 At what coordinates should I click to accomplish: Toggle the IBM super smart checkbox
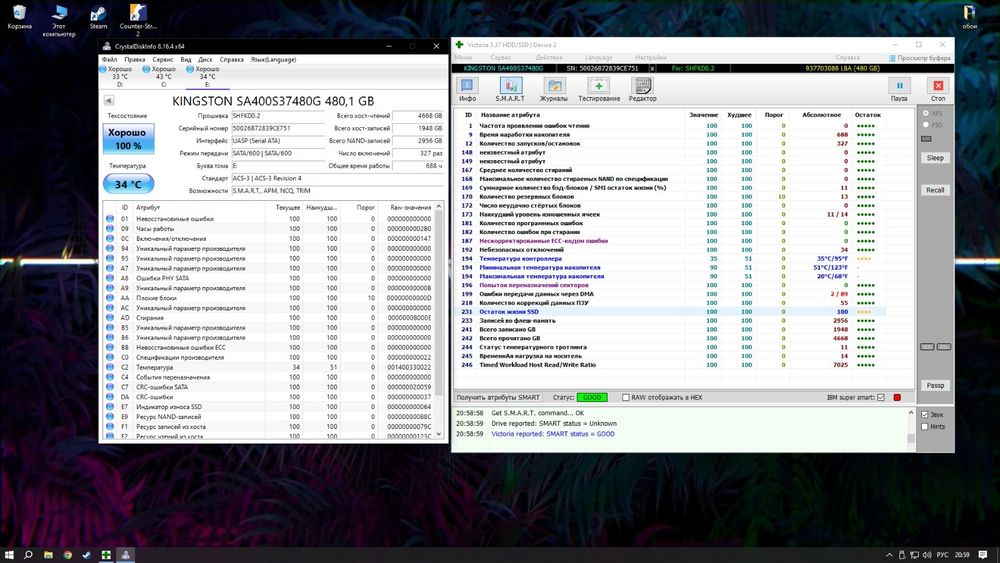881,397
